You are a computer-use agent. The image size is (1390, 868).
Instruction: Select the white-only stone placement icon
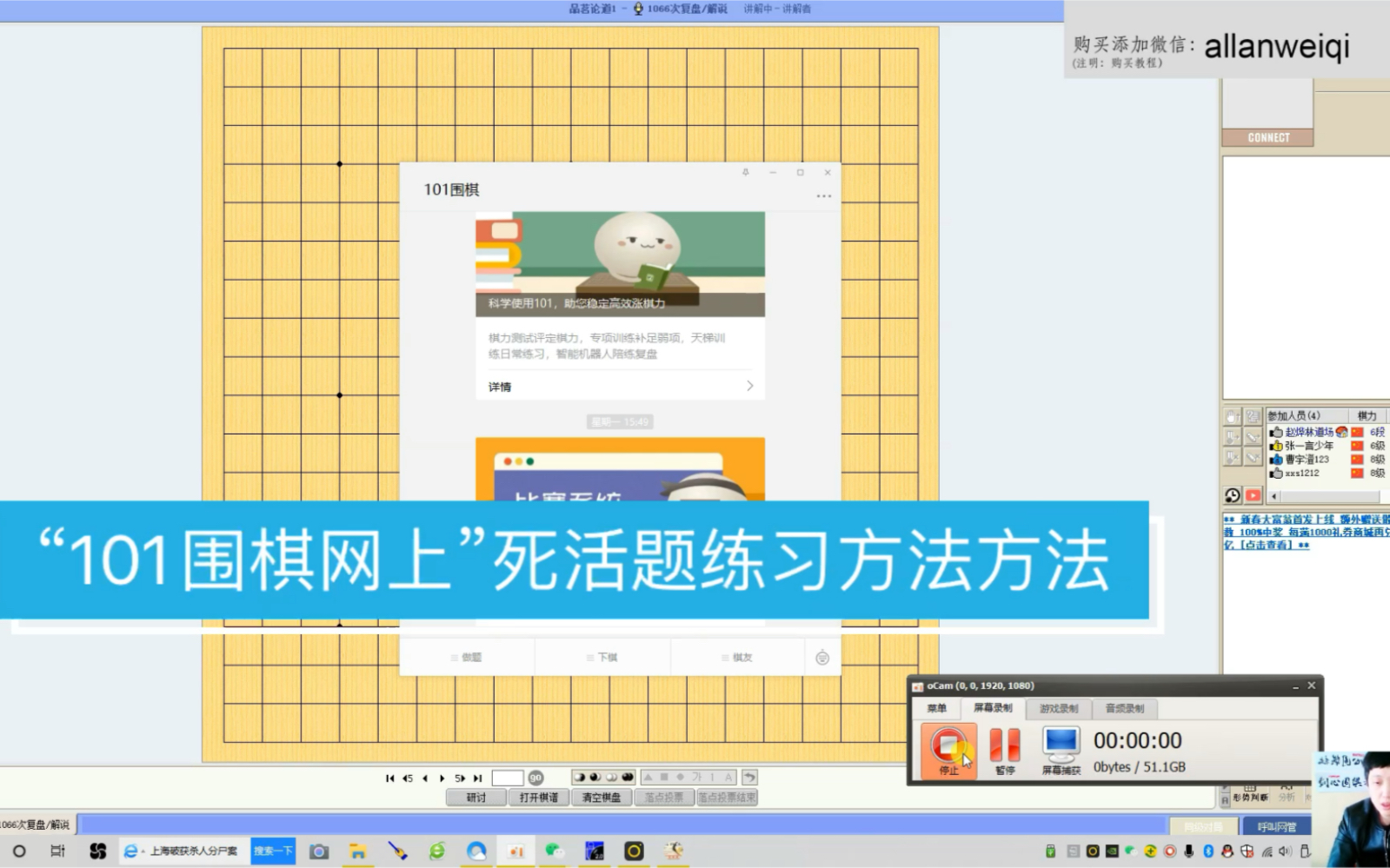(611, 777)
